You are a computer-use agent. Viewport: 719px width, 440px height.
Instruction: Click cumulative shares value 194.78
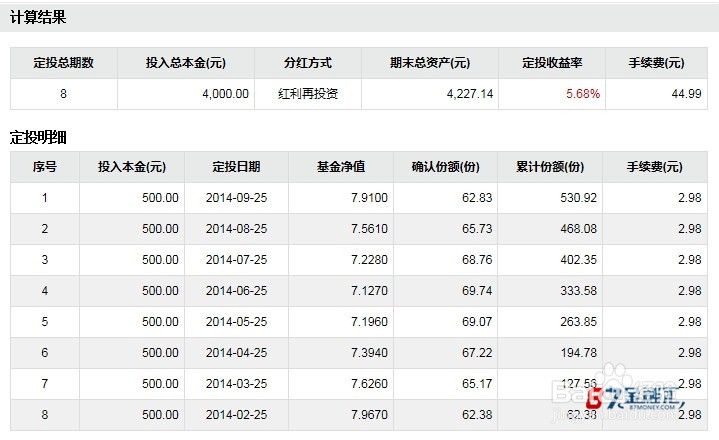(x=579, y=353)
